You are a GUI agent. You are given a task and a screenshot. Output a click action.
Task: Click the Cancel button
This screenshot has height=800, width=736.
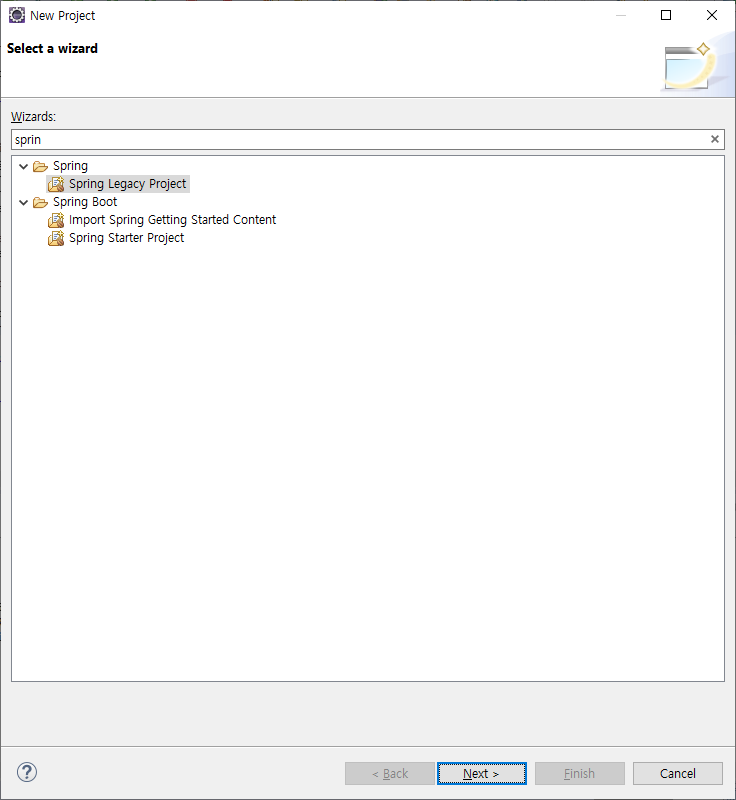(677, 773)
